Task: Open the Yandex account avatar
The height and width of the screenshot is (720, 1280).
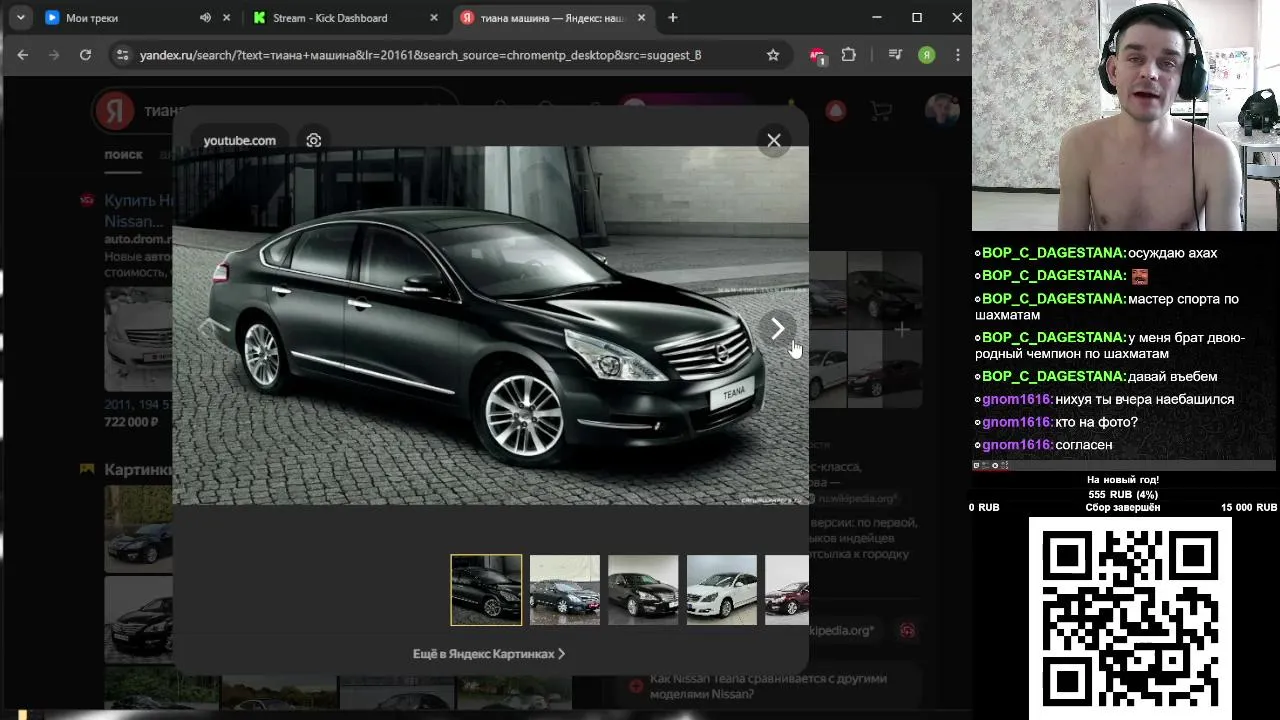Action: 941,110
